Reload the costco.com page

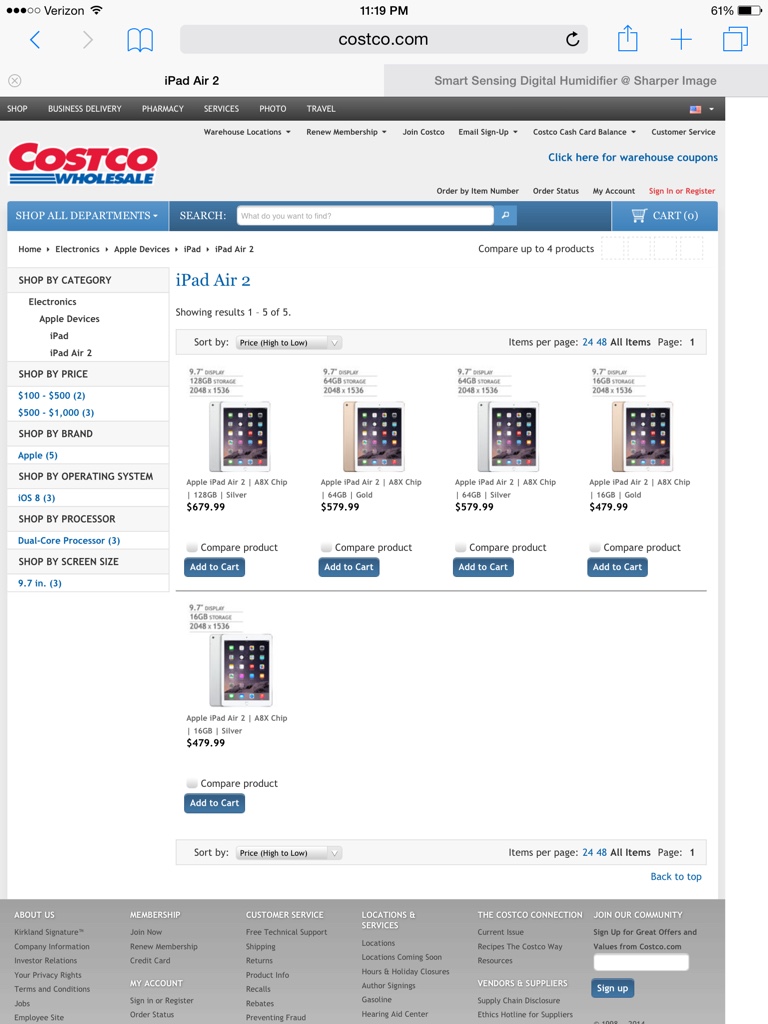coord(572,39)
